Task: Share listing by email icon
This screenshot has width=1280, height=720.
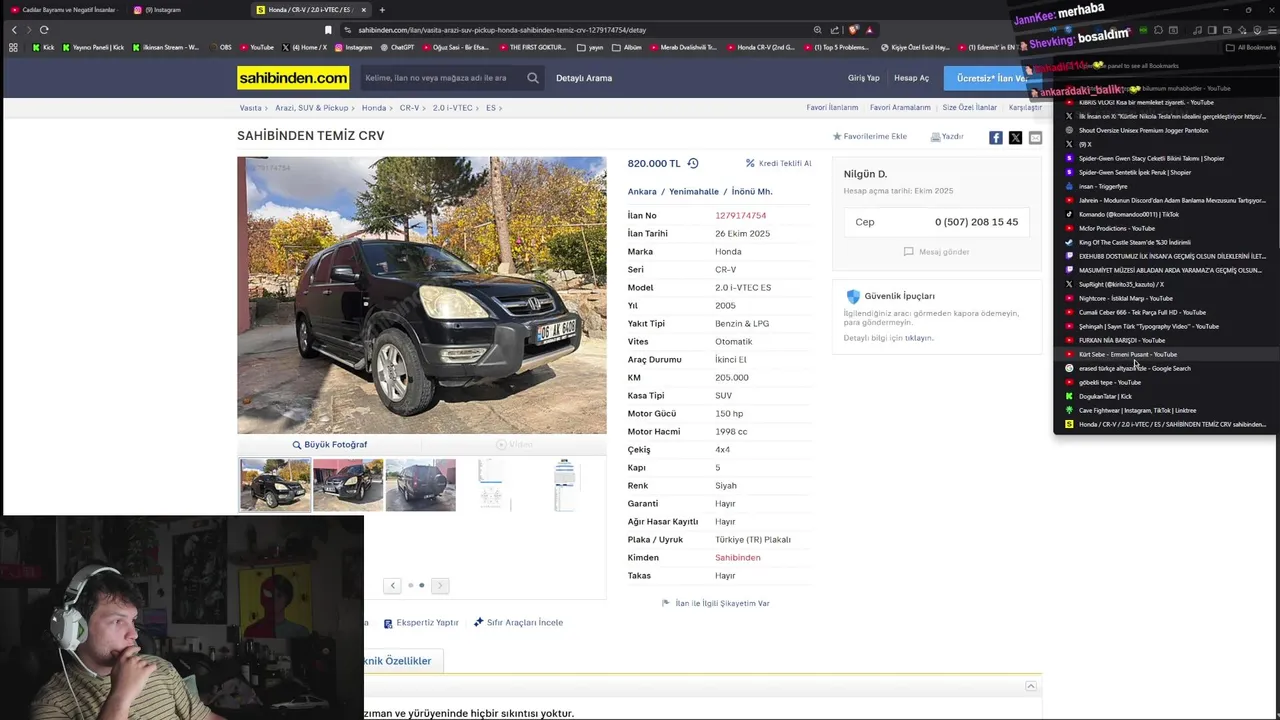Action: pos(1035,138)
